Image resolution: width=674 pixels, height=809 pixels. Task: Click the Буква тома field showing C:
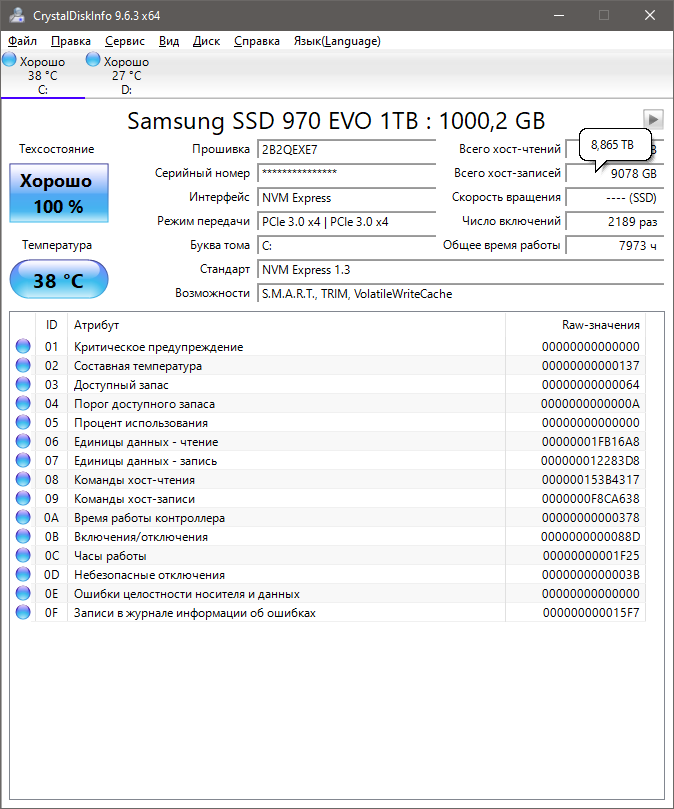point(346,246)
